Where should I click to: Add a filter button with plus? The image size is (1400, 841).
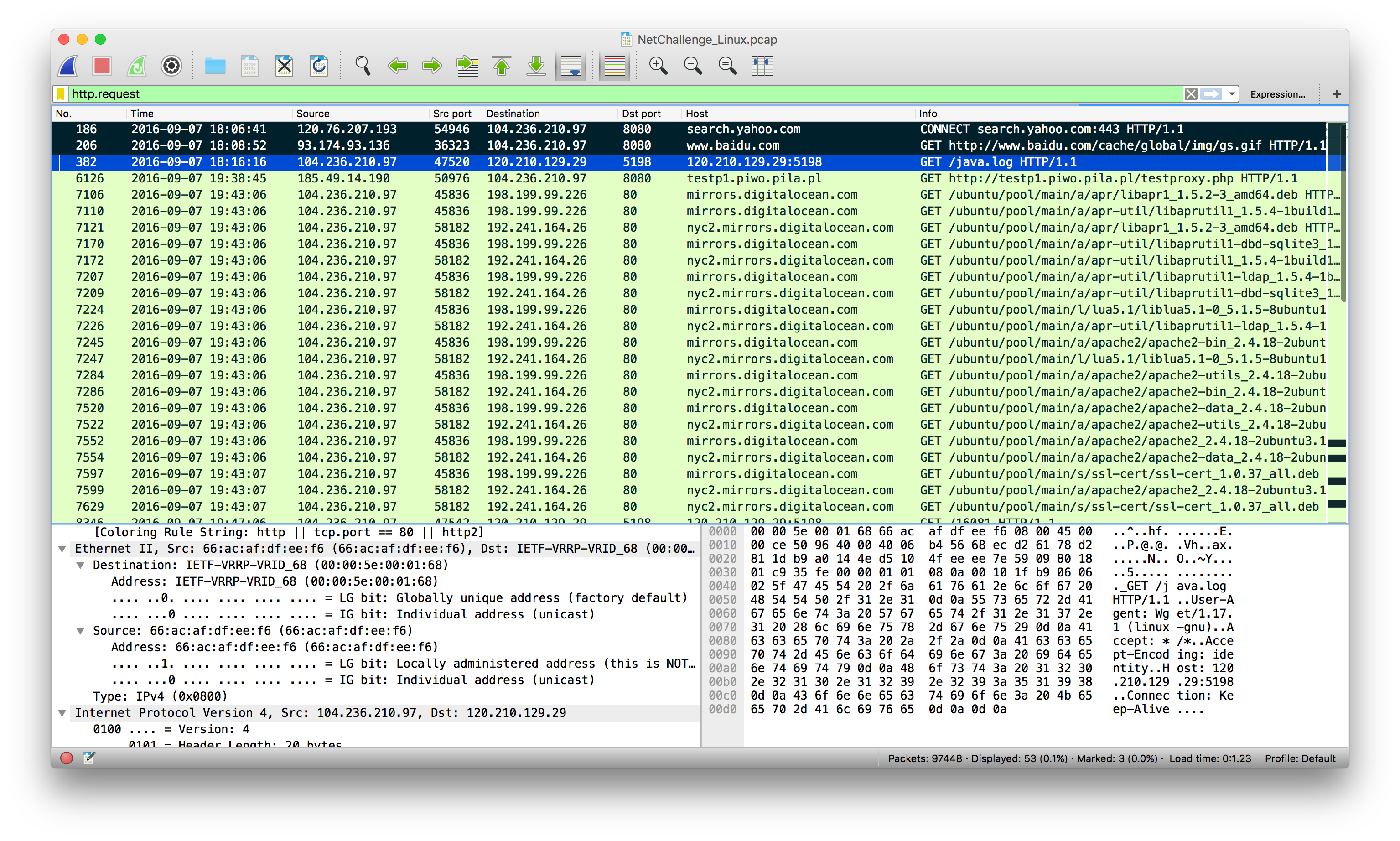click(1337, 94)
